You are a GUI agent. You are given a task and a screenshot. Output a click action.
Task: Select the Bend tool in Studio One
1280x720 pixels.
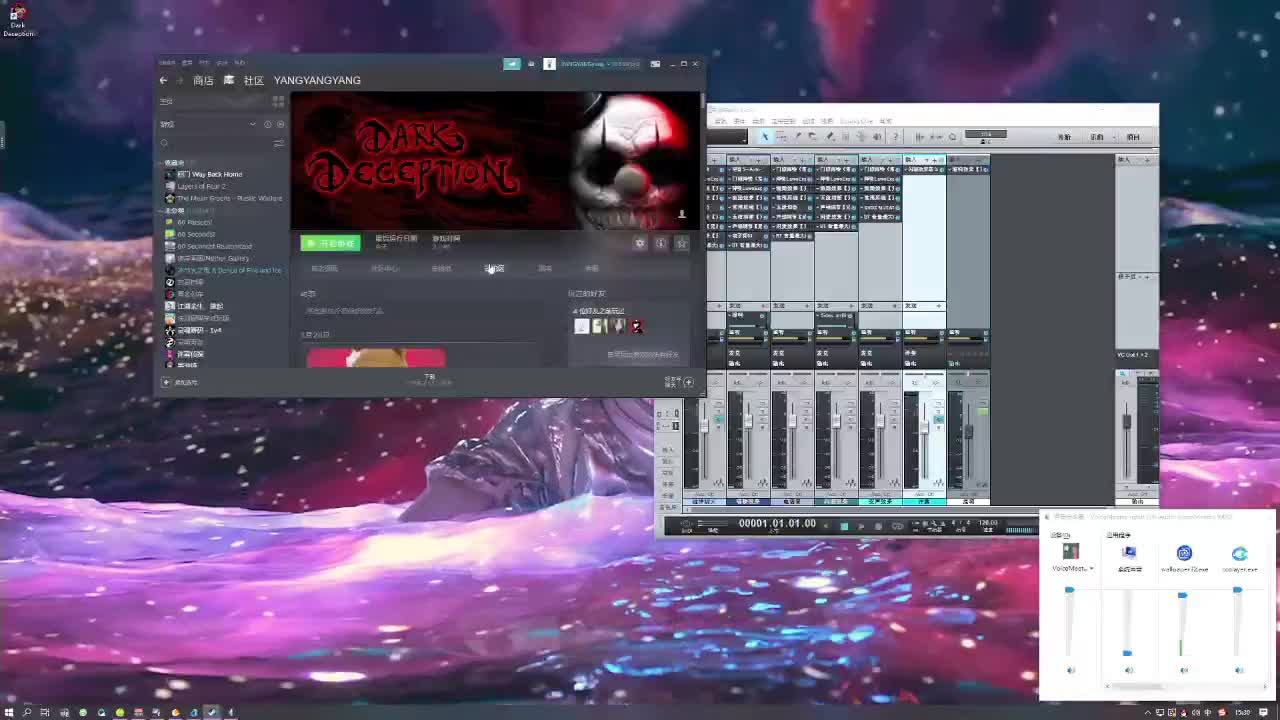pos(861,137)
